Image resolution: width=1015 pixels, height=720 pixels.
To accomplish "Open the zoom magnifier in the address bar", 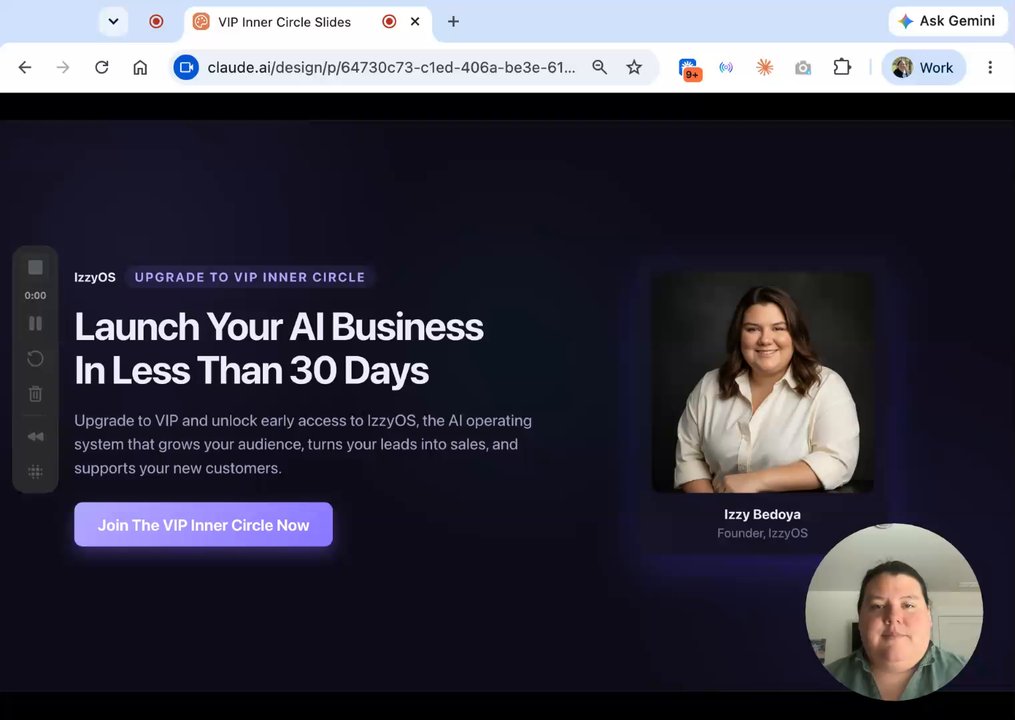I will 599,67.
